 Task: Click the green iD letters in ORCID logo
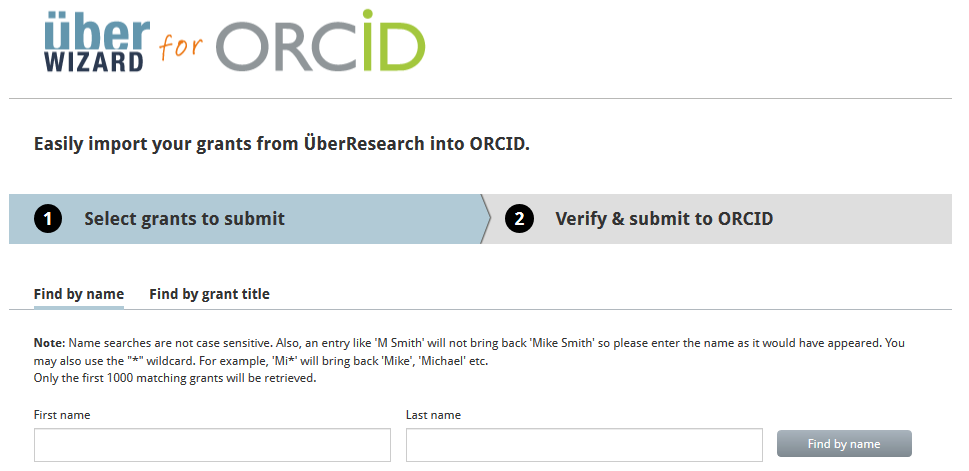pyautogui.click(x=394, y=42)
